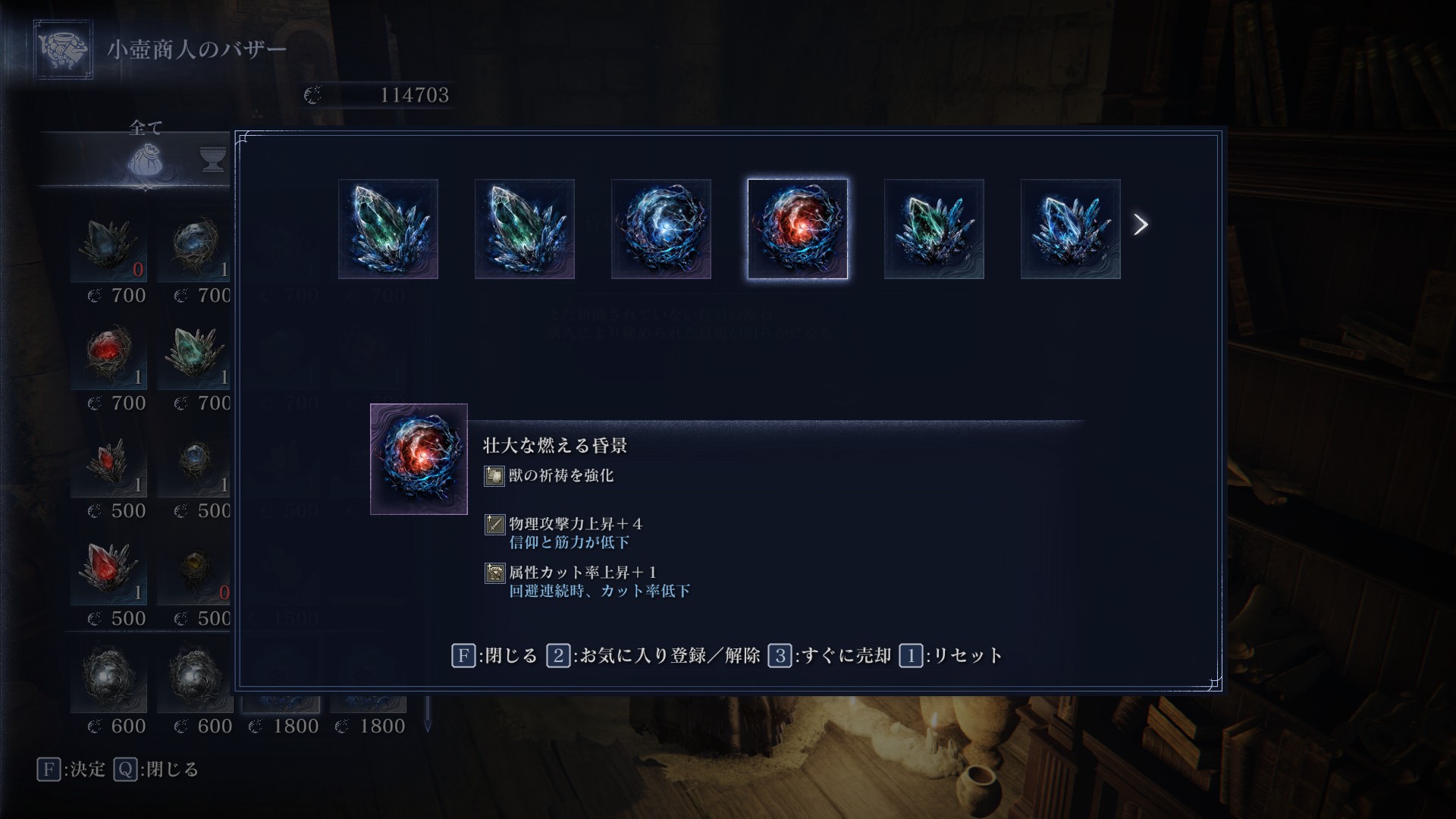Image resolution: width=1456 pixels, height=819 pixels.
Task: Click the large relic detail icon
Action: [x=419, y=459]
